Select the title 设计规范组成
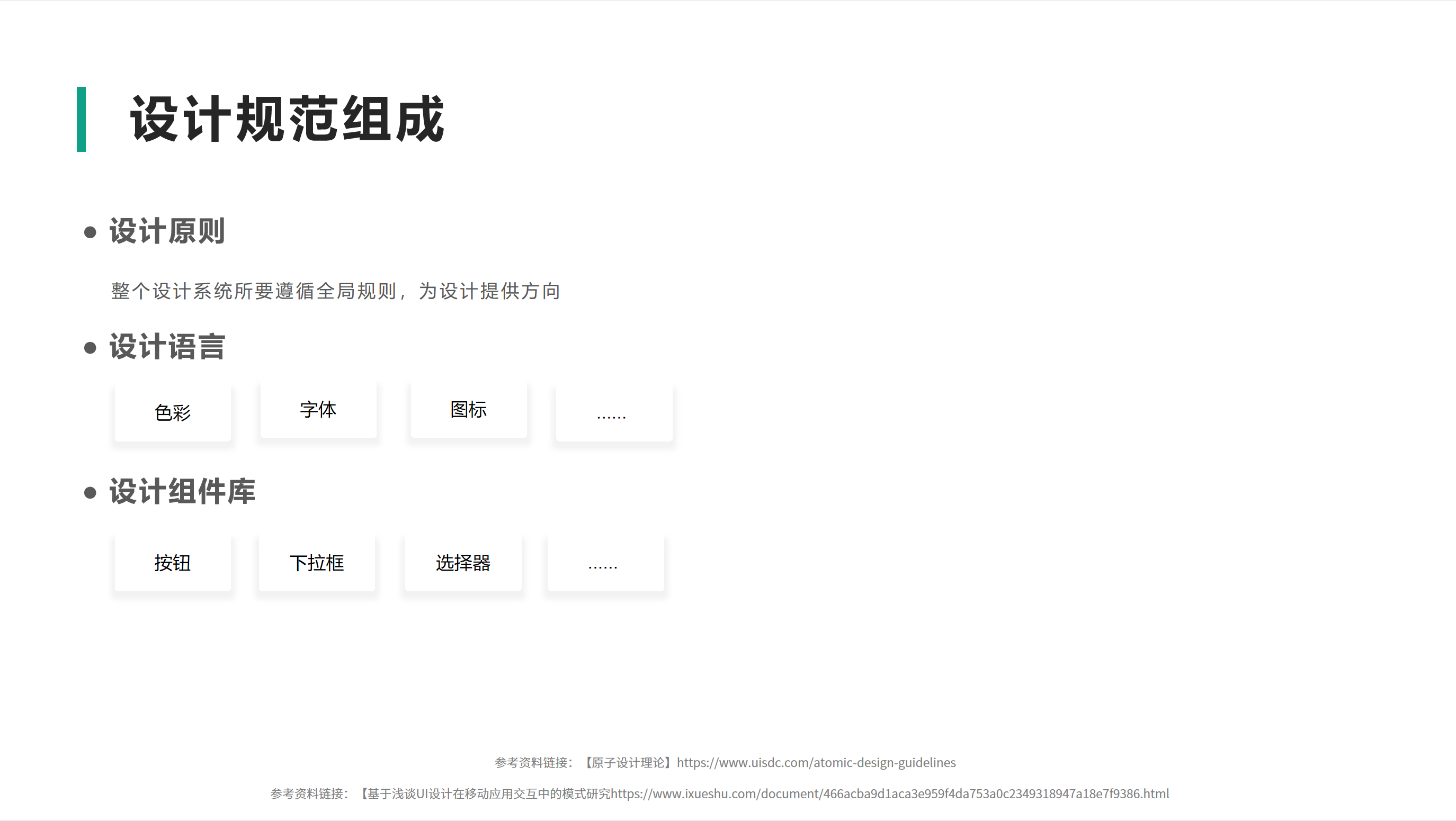 [x=287, y=119]
